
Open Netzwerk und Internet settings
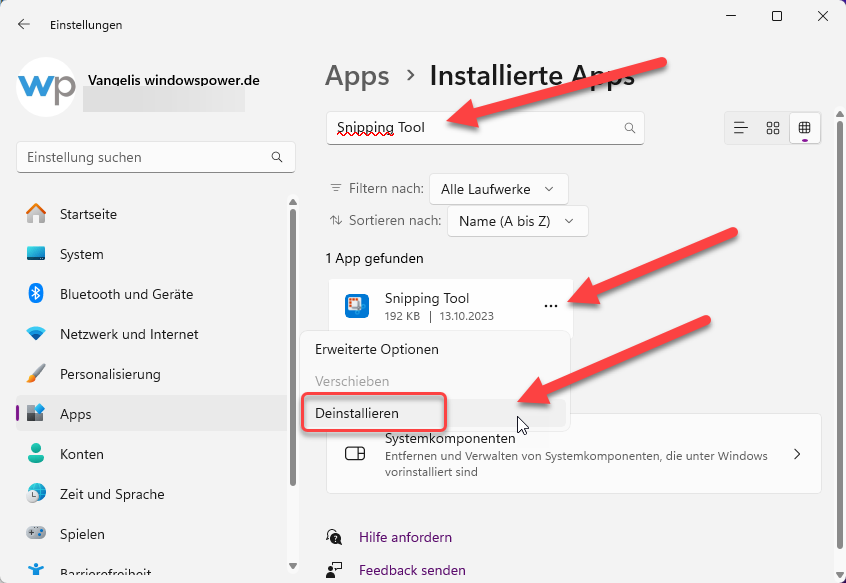(x=152, y=334)
